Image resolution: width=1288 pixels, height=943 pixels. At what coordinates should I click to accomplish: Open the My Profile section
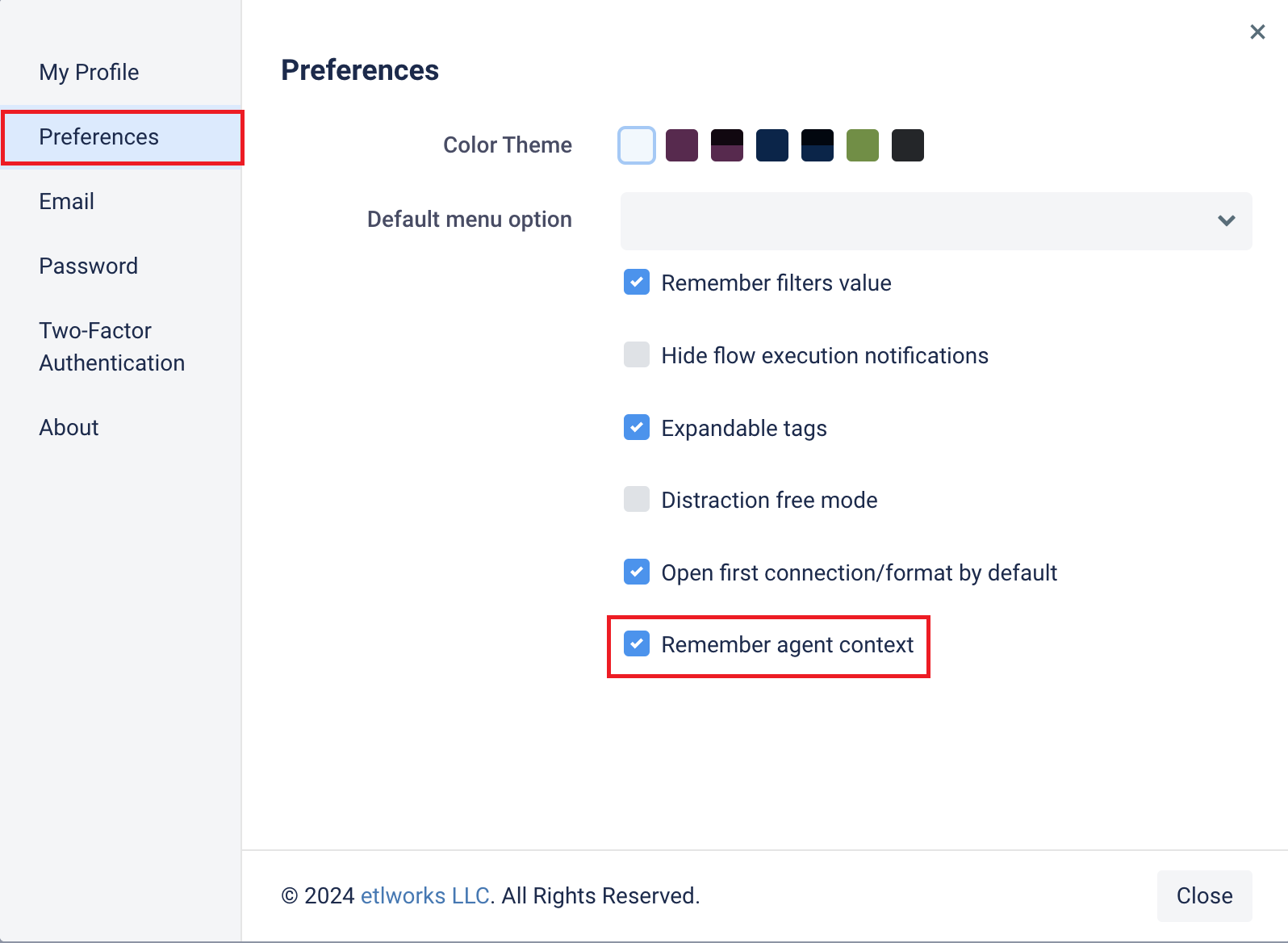(89, 72)
